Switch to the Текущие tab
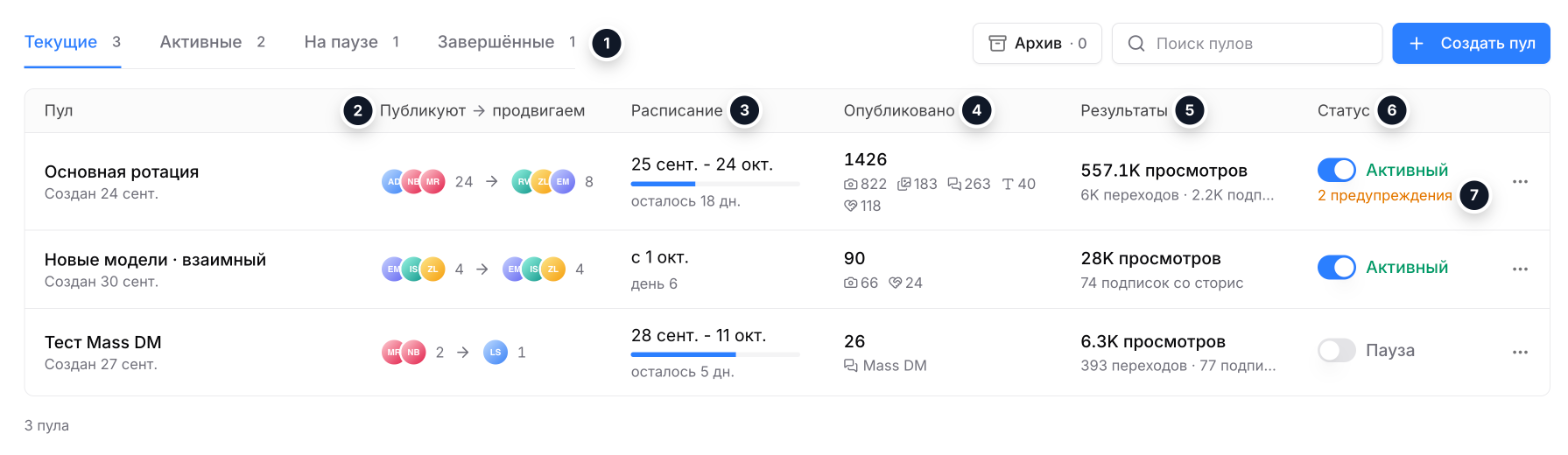This screenshot has width=1568, height=455. [x=72, y=42]
